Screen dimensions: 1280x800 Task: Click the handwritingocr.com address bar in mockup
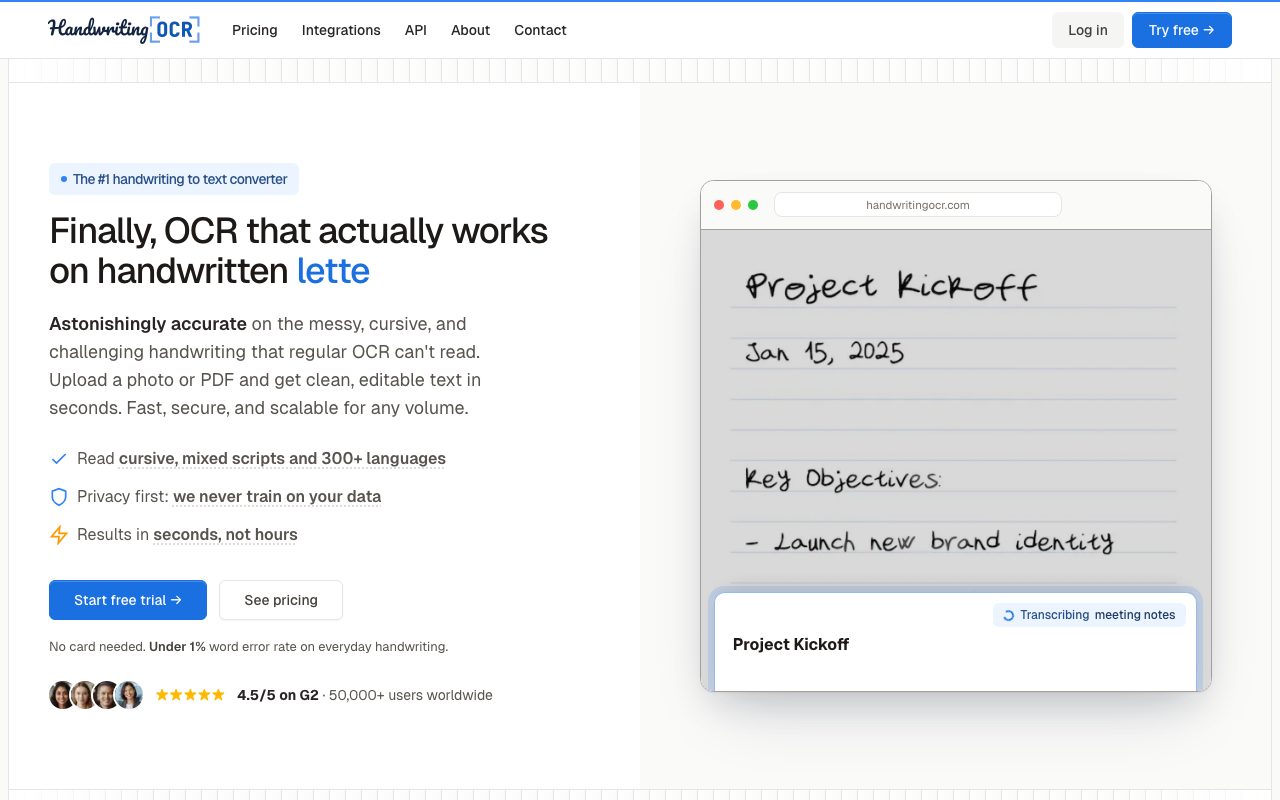coord(918,205)
